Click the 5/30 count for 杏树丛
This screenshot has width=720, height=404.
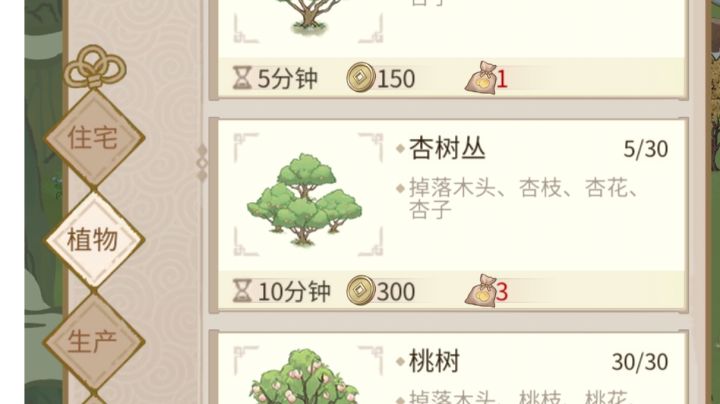[x=645, y=149]
